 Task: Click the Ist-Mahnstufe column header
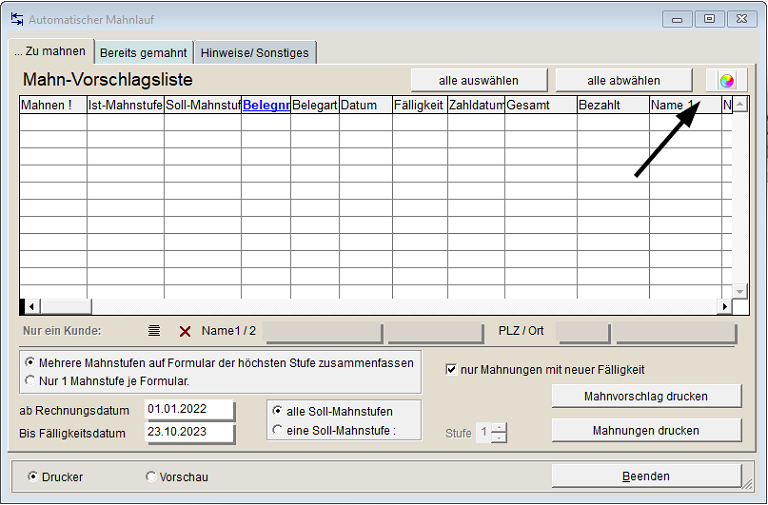[125, 105]
